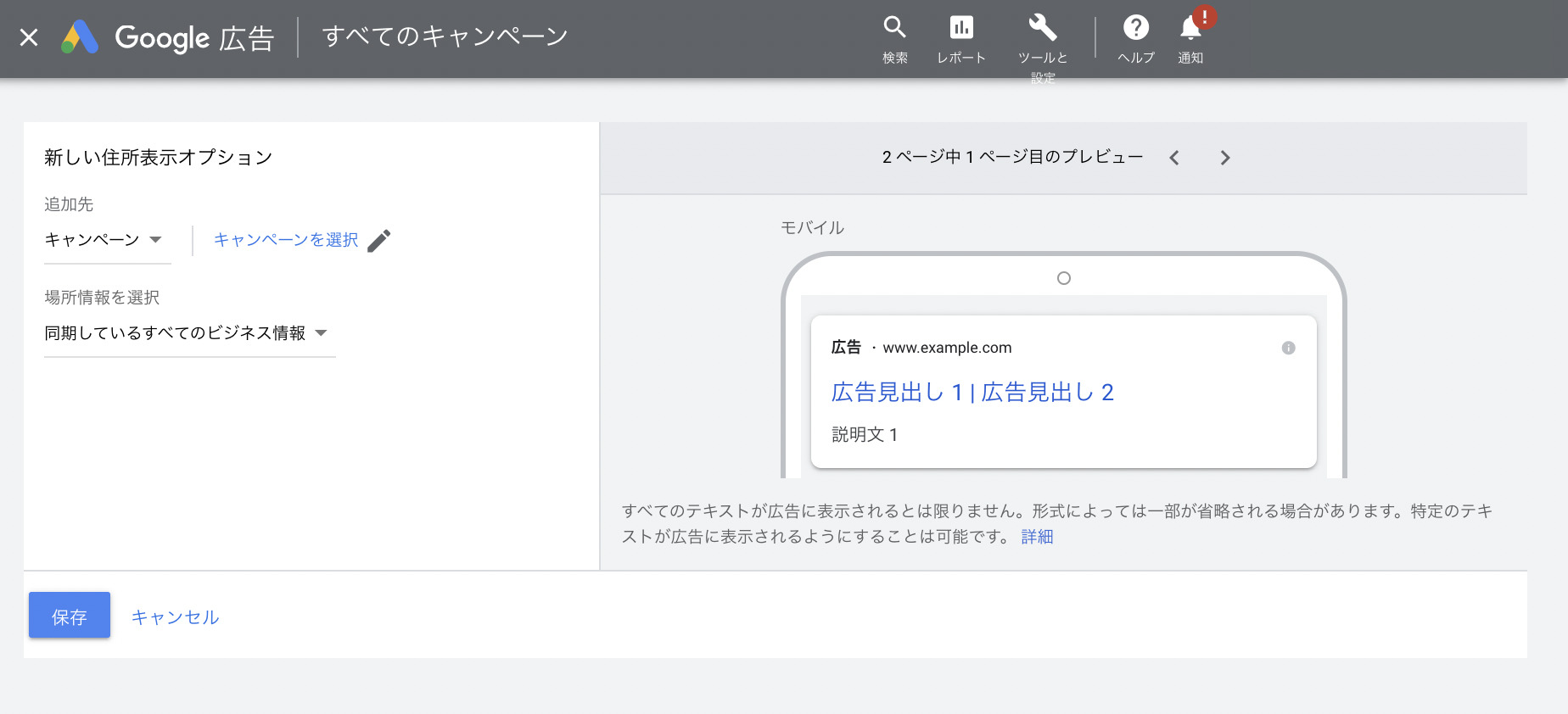Close the location extension editor with X

(29, 37)
